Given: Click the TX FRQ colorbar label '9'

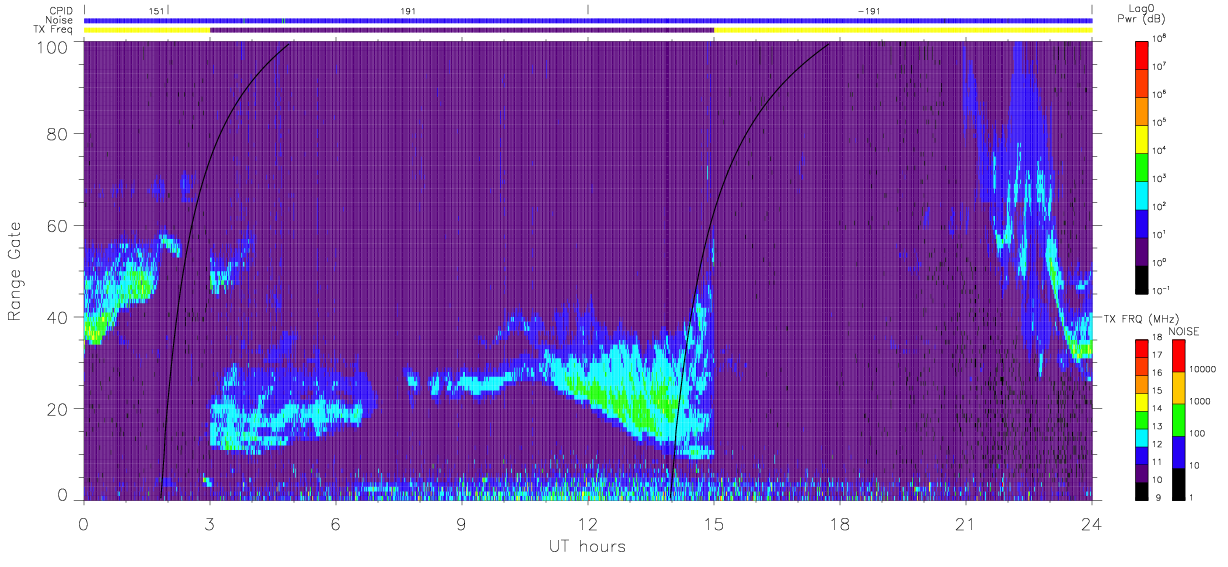Looking at the screenshot, I should point(1157,497).
